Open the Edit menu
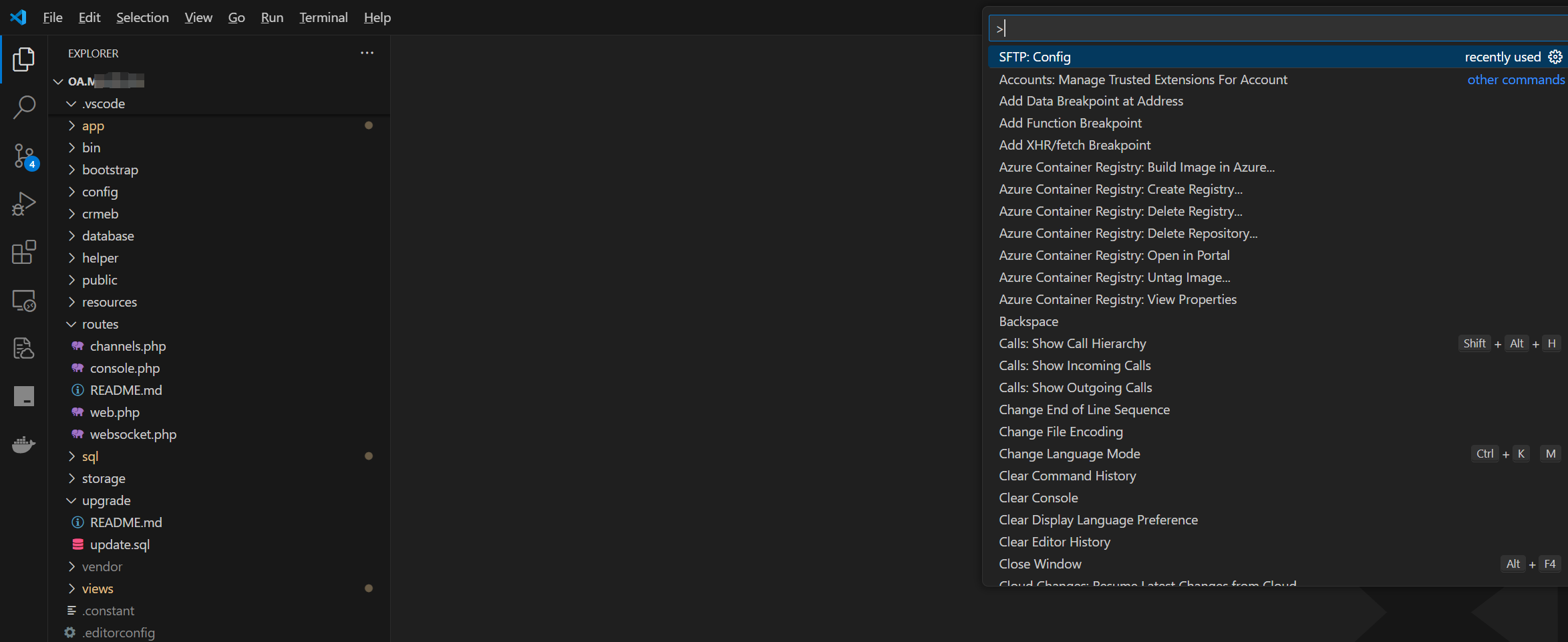 click(x=90, y=17)
